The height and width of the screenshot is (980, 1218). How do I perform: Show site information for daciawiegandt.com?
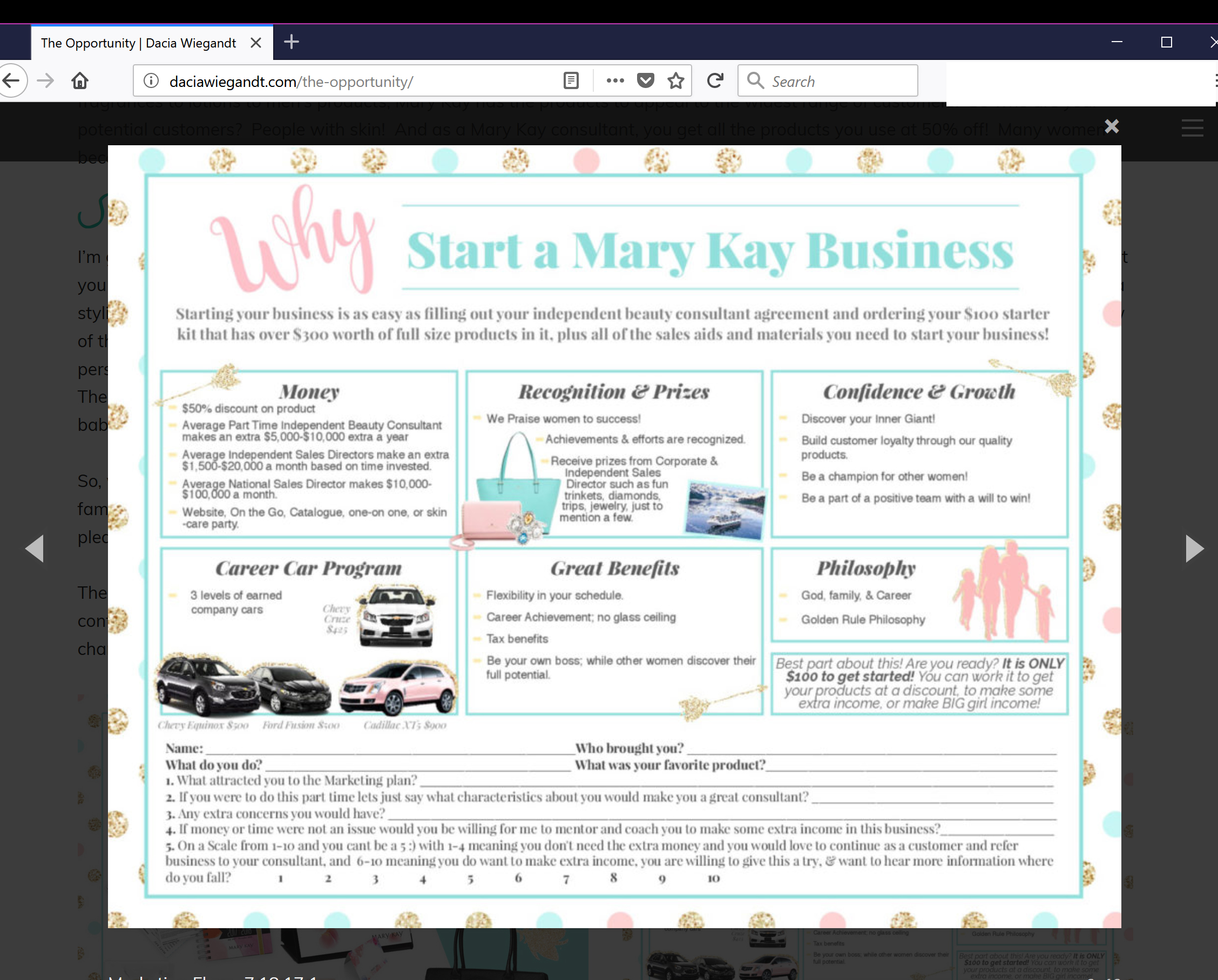pyautogui.click(x=151, y=81)
